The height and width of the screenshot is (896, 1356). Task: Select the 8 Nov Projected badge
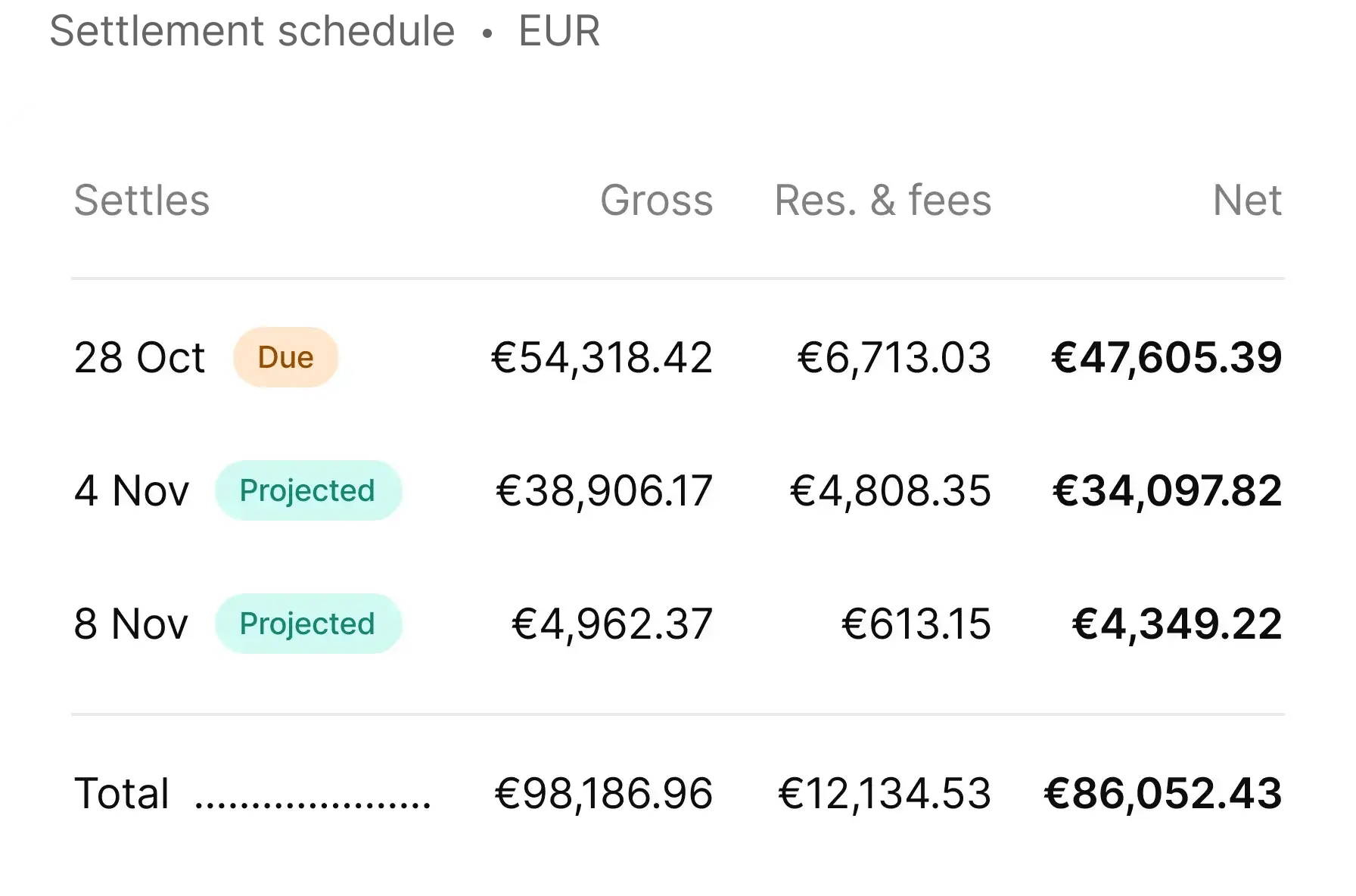click(308, 624)
